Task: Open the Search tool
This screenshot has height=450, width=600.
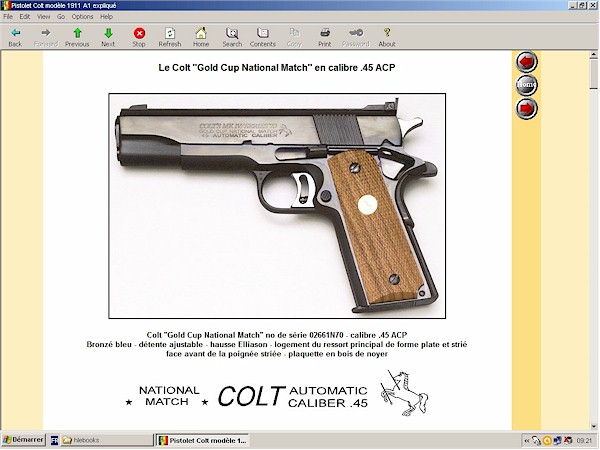Action: pyautogui.click(x=232, y=38)
